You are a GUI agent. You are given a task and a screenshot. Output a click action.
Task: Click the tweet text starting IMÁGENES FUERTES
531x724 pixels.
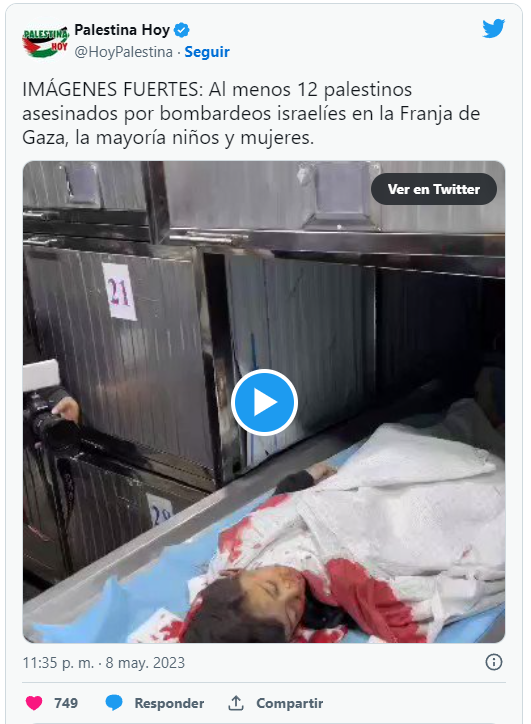tap(251, 114)
